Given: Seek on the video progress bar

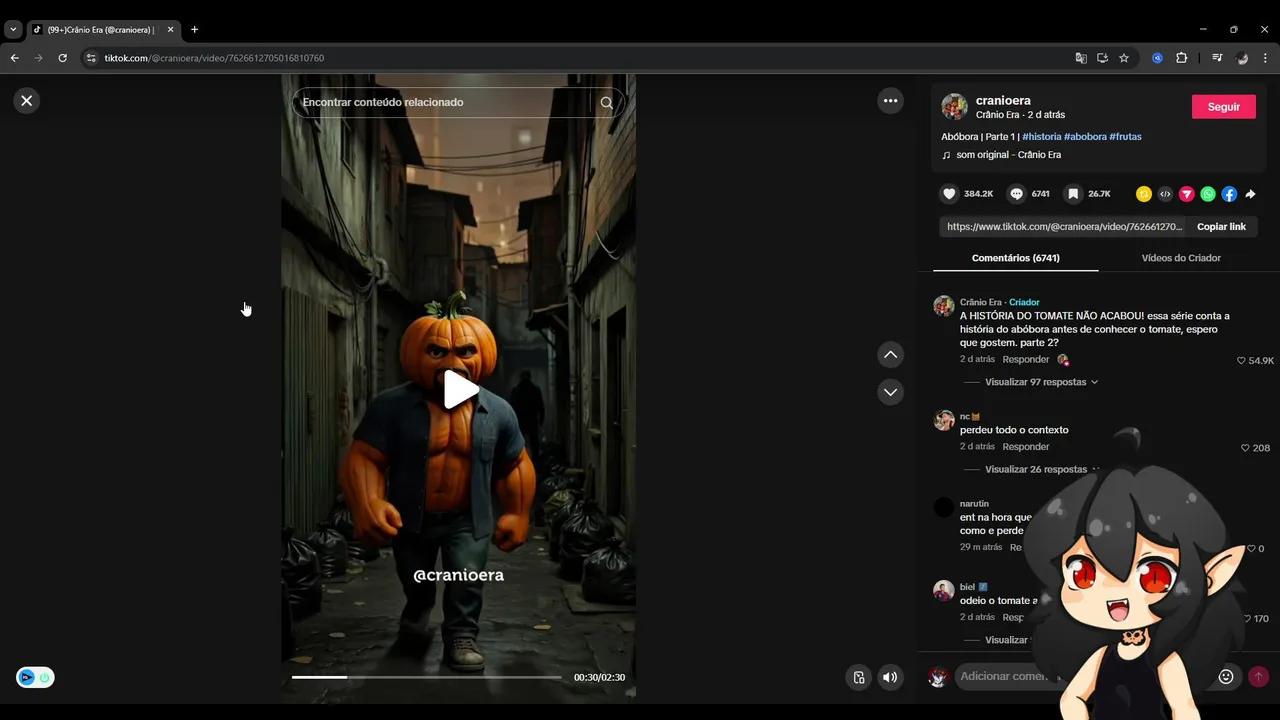Looking at the screenshot, I should coord(427,677).
